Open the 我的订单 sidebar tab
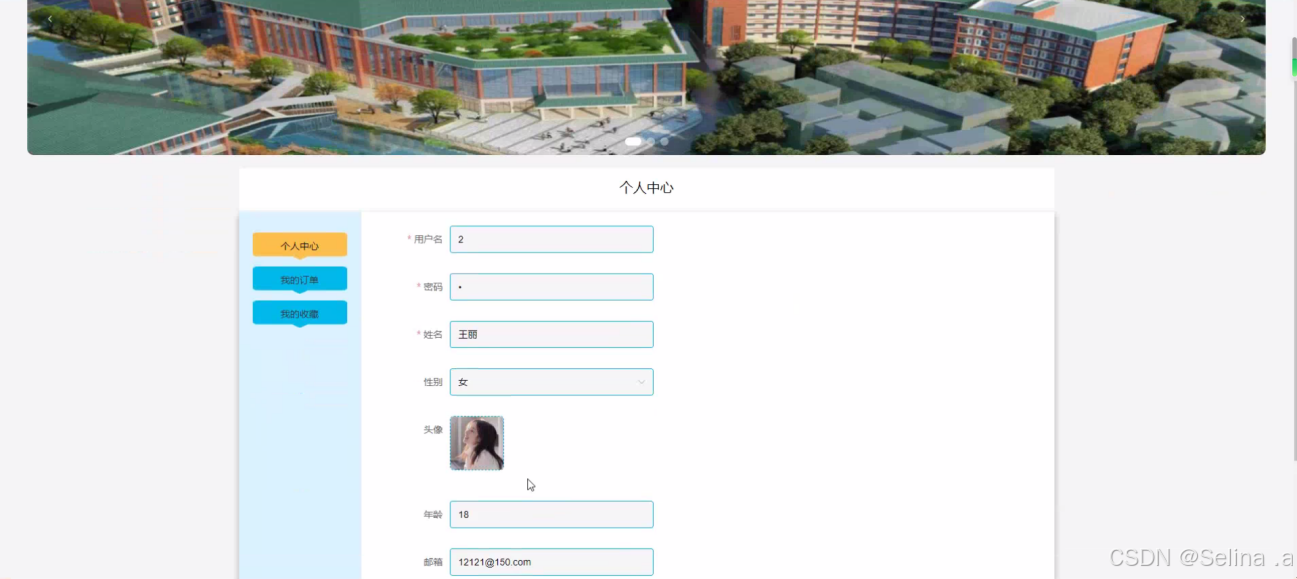 pos(300,279)
